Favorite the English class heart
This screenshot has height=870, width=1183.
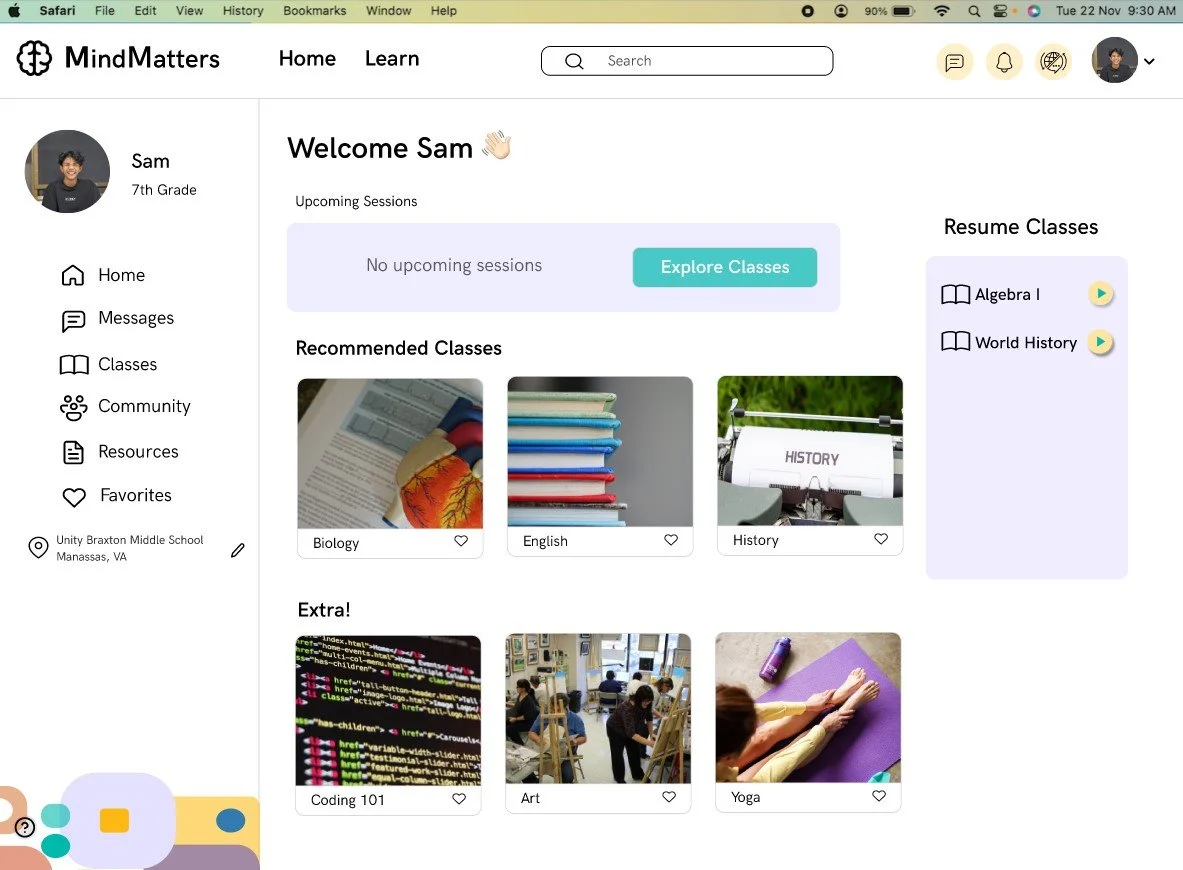[671, 540]
